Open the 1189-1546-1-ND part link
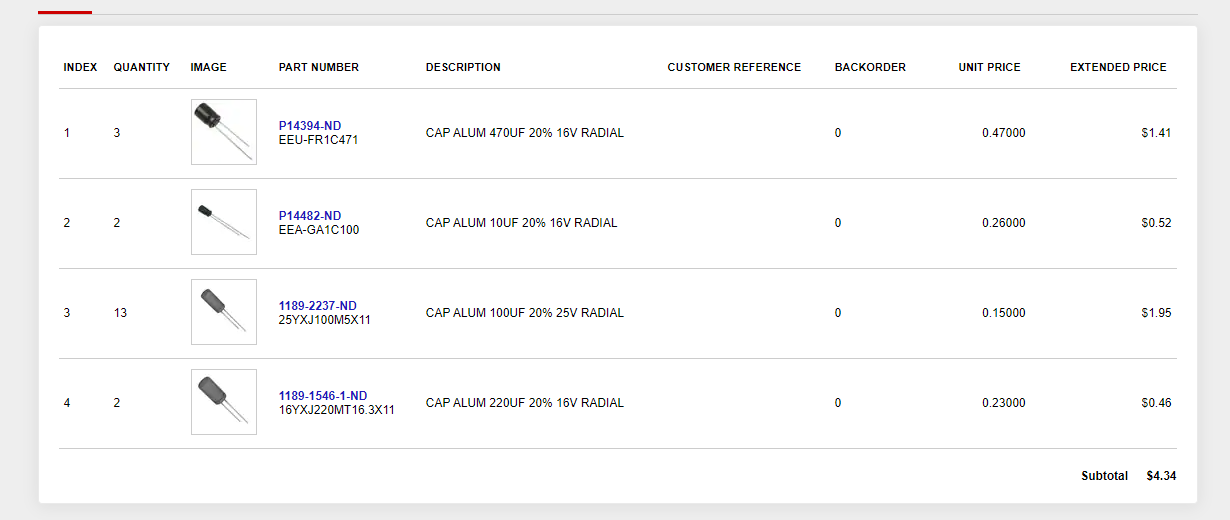Image resolution: width=1230 pixels, height=520 pixels. [x=322, y=396]
